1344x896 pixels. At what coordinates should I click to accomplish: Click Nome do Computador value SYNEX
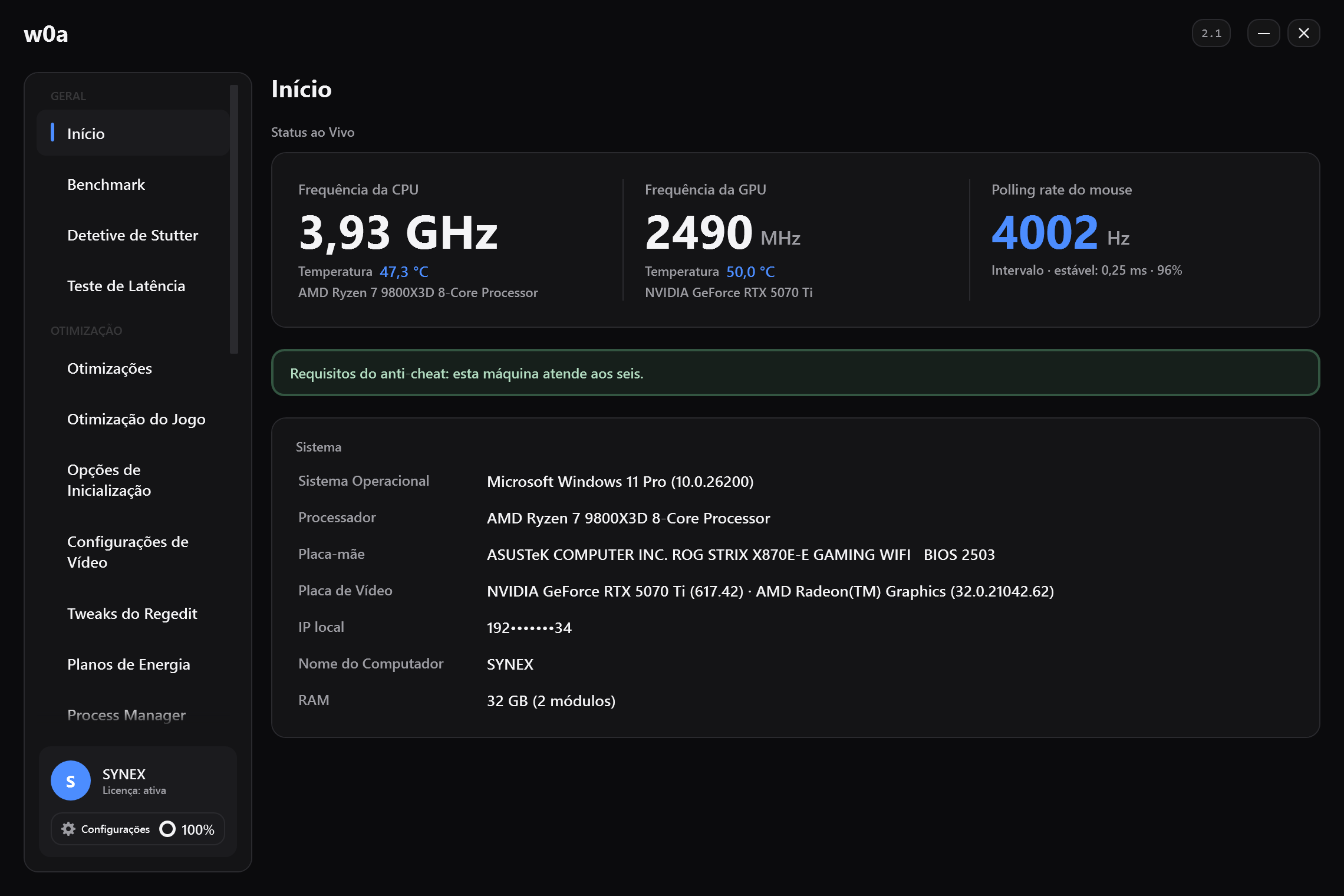pos(510,664)
